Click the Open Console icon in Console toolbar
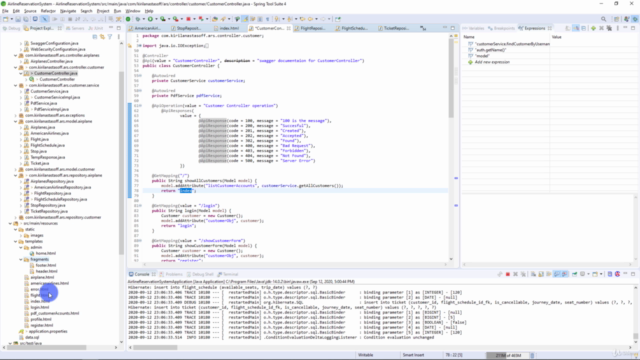This screenshot has width=640, height=360. tap(596, 274)
